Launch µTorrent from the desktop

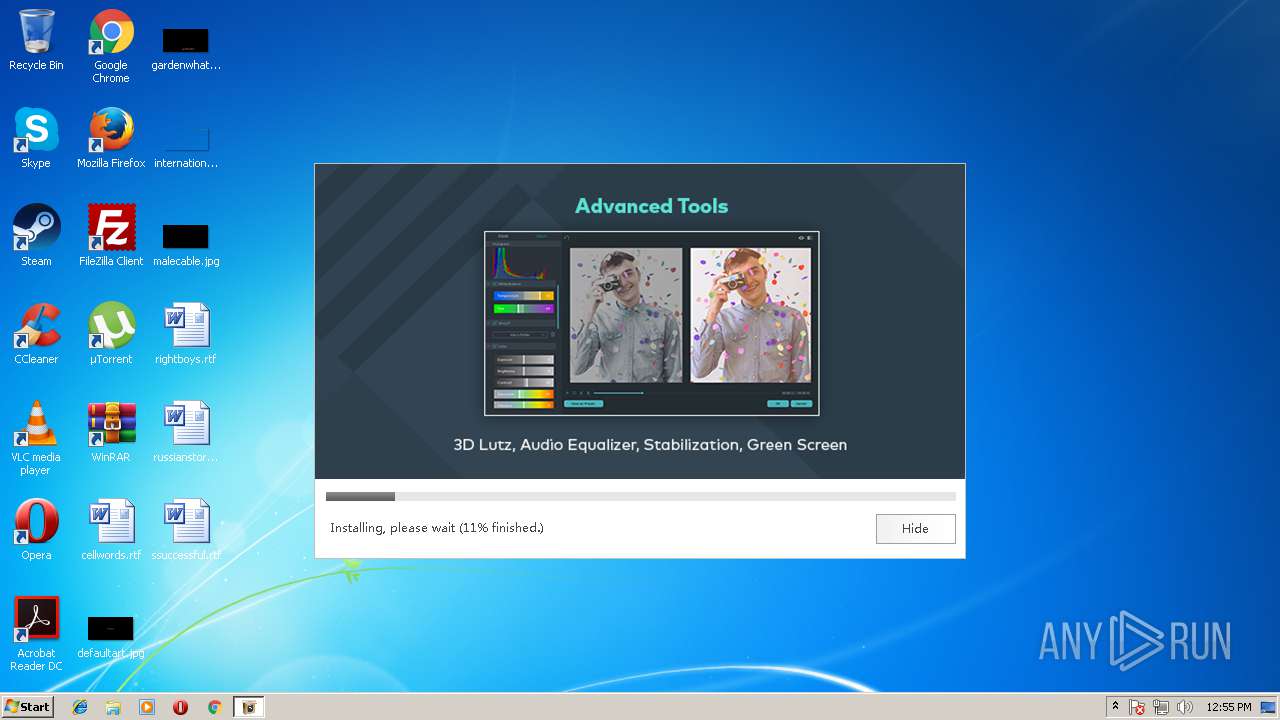pyautogui.click(x=111, y=334)
